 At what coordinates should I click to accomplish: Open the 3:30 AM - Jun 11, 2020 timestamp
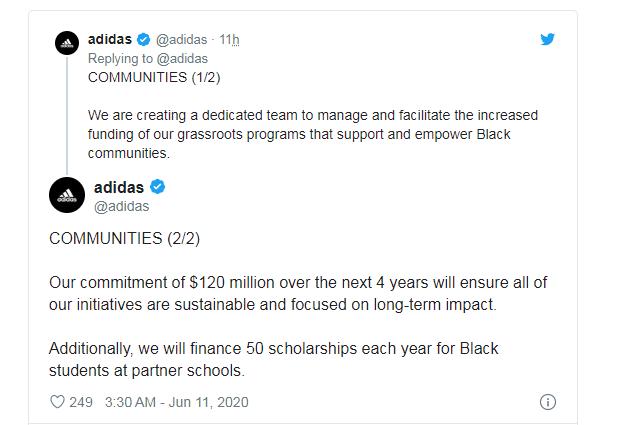176,402
